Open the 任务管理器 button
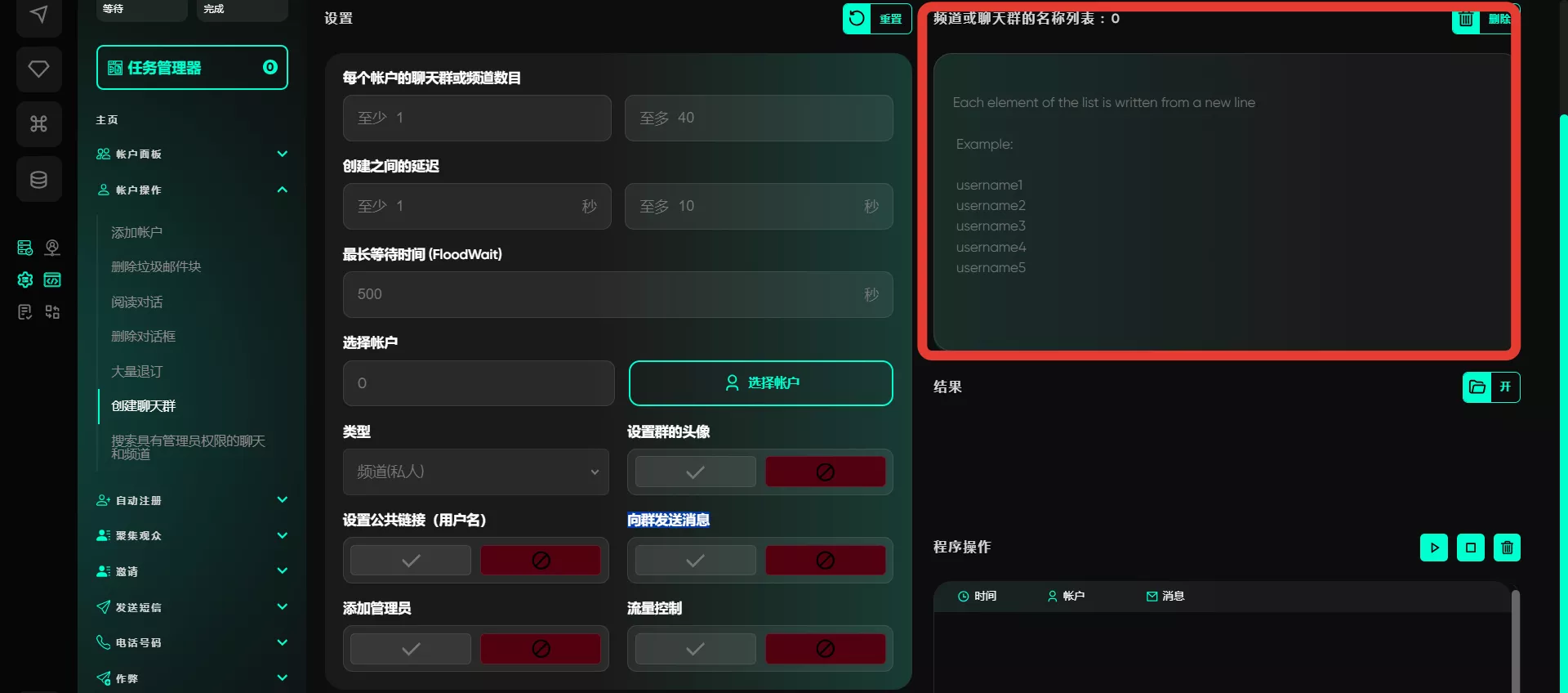The height and width of the screenshot is (693, 1568). pos(193,67)
